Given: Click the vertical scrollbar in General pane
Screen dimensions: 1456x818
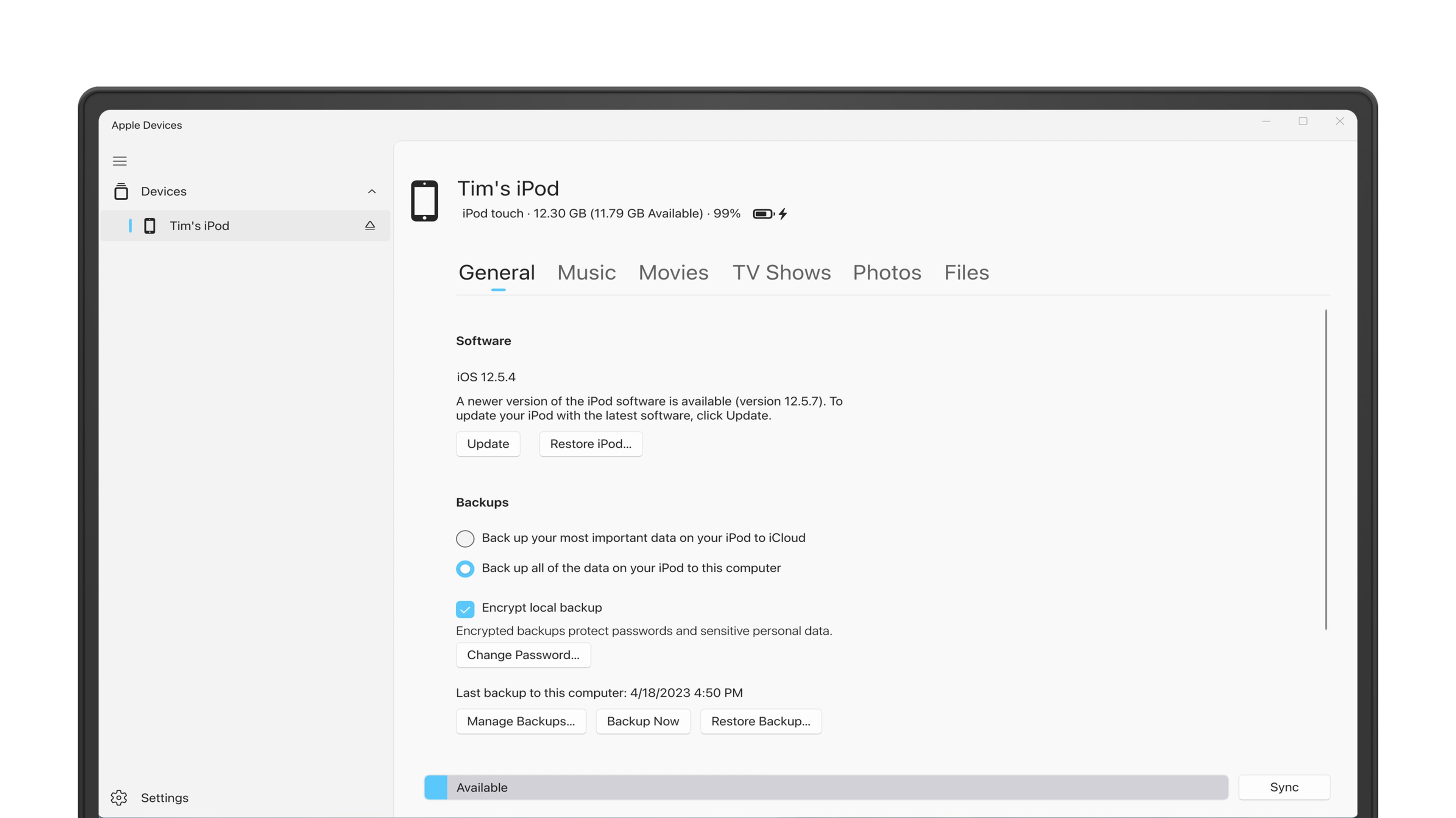Looking at the screenshot, I should pos(1325,469).
